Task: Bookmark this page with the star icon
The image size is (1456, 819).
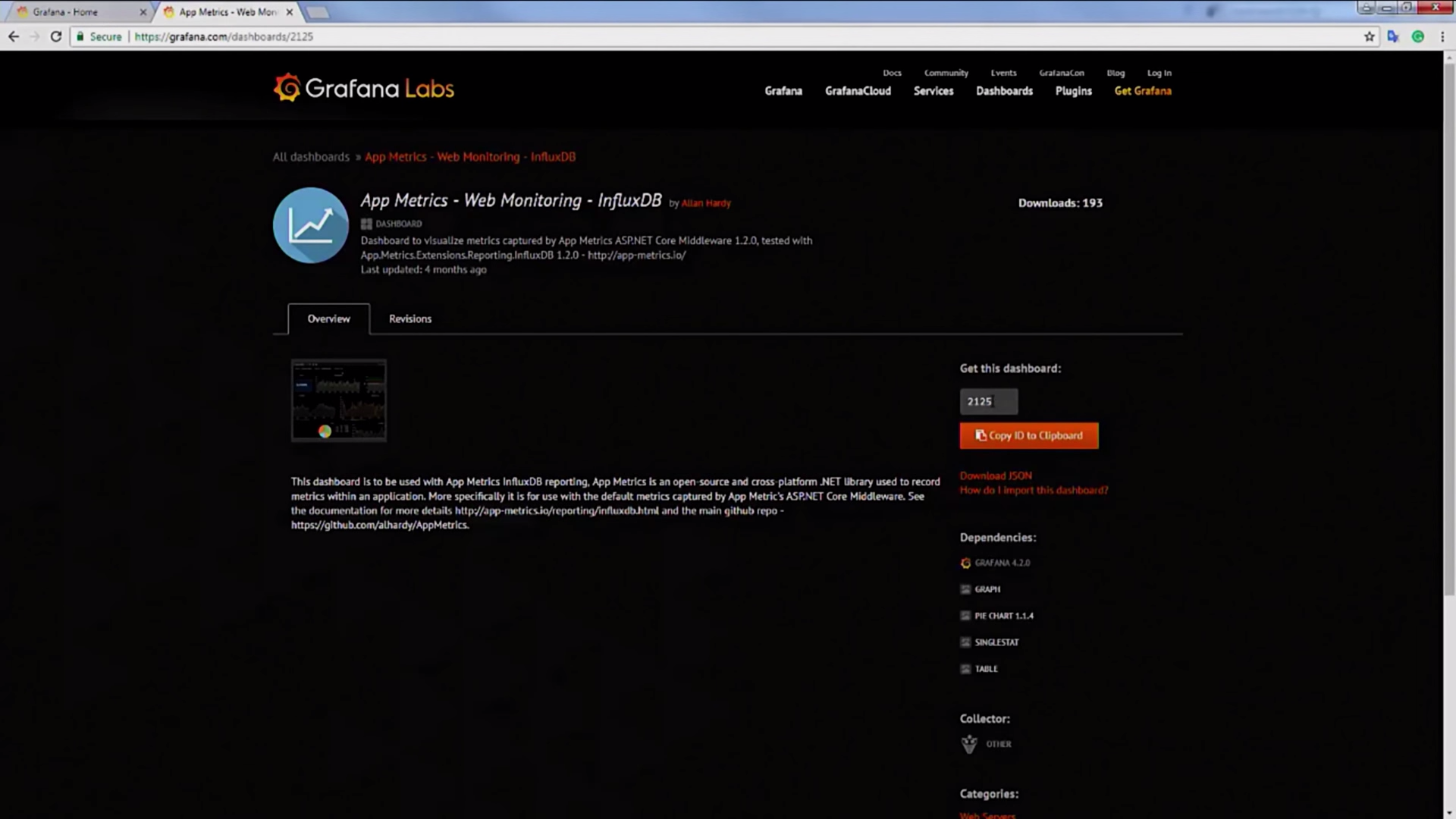Action: [1367, 36]
